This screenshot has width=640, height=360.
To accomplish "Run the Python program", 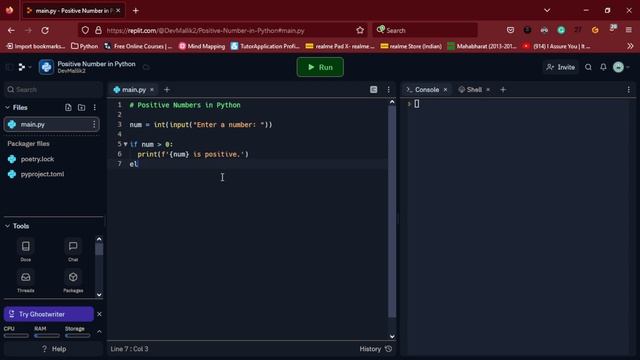I will click(320, 67).
